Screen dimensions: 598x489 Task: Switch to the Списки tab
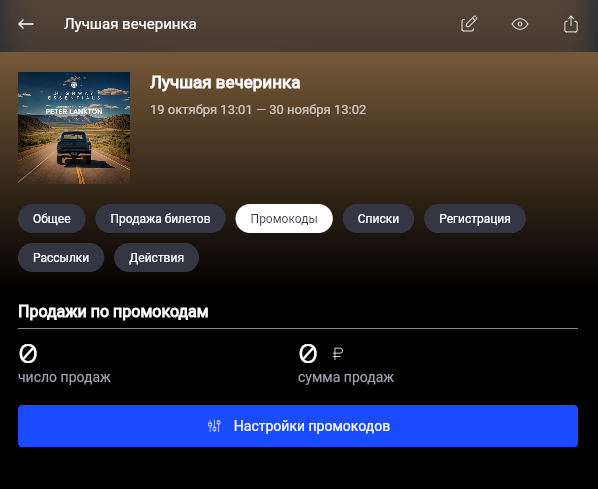click(378, 219)
